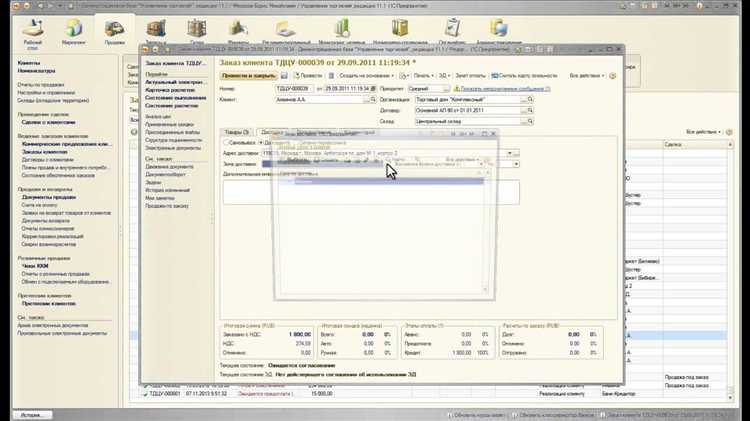This screenshot has height=421, width=750.
Task: Open Номенклатура in the left sales panel
Action: point(36,71)
